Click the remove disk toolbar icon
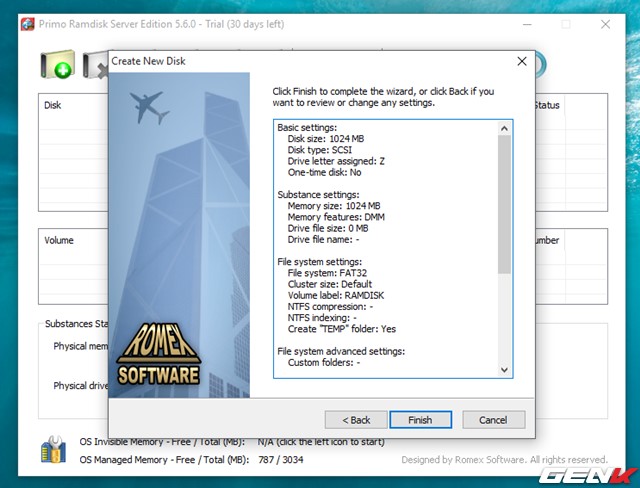 coord(96,64)
